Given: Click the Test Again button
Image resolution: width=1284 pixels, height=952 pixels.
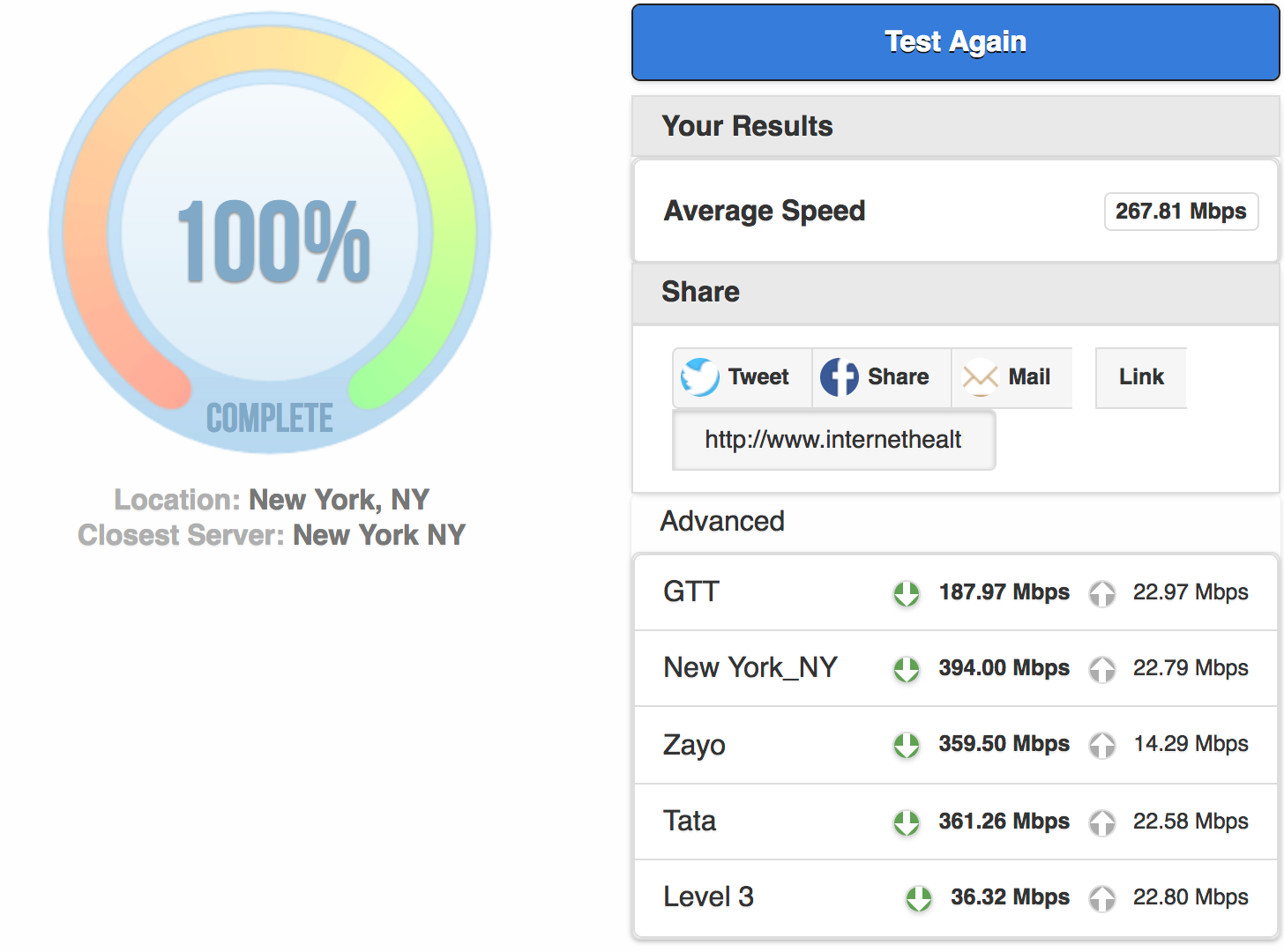Looking at the screenshot, I should click(955, 42).
